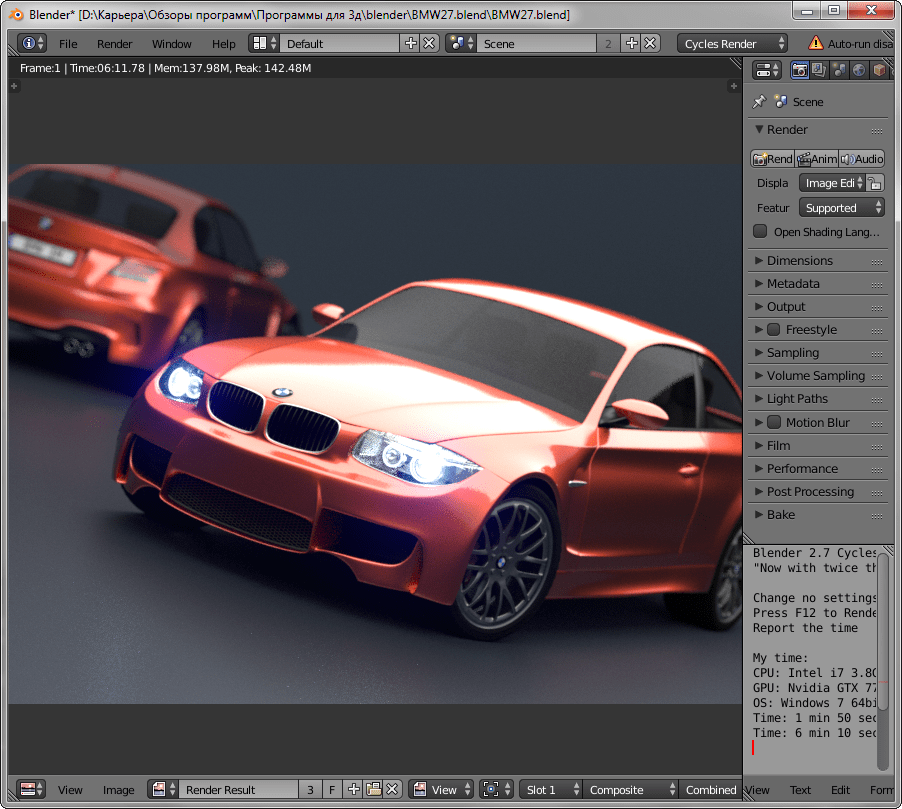Open the File menu
Viewport: 902px width, 809px height.
(x=68, y=44)
